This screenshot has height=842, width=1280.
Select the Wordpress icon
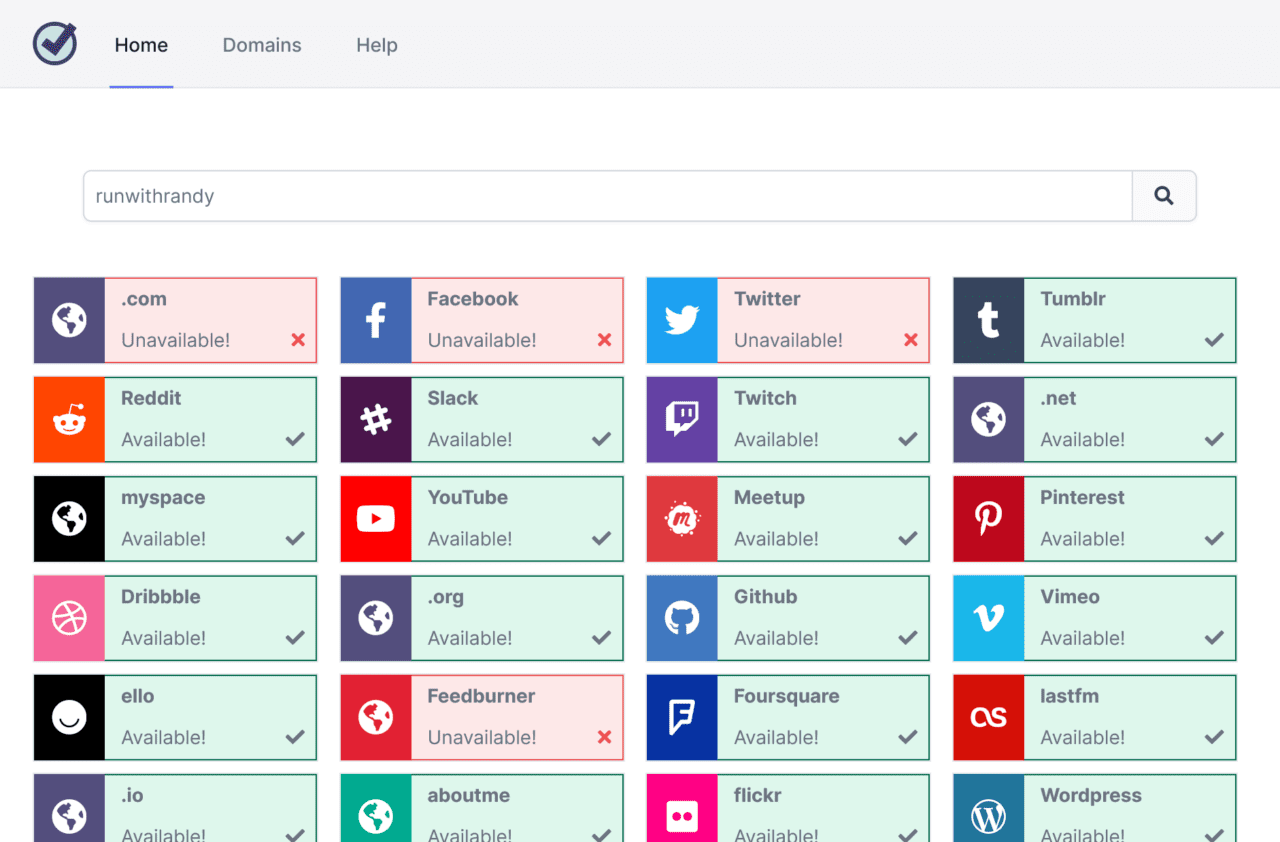click(988, 816)
